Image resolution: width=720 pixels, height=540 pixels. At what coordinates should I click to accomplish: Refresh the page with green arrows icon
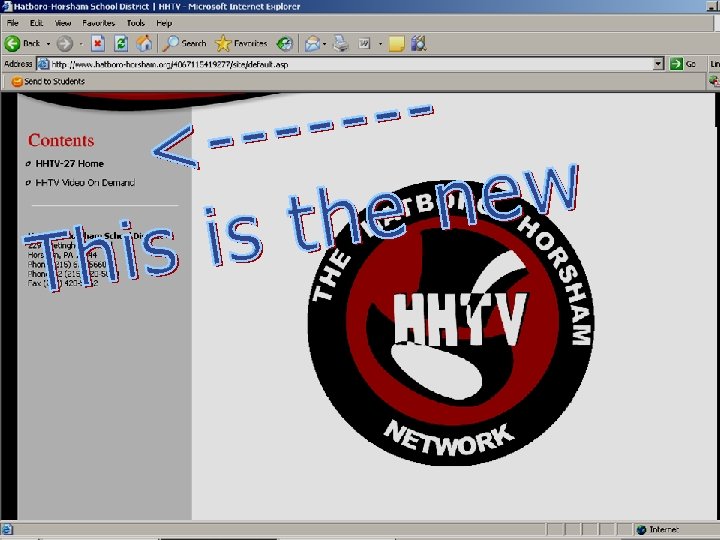[121, 44]
